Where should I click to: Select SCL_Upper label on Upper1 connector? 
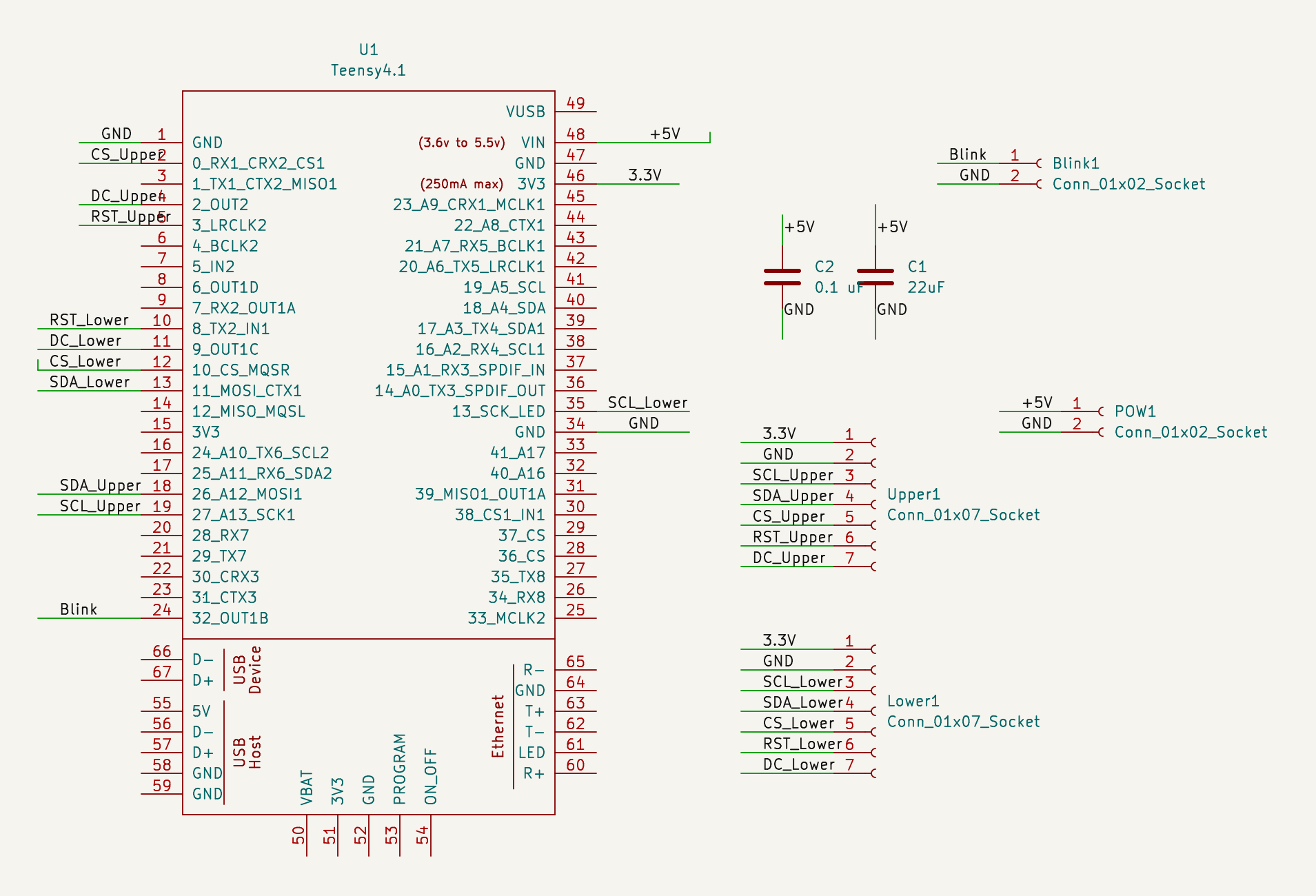coord(793,475)
